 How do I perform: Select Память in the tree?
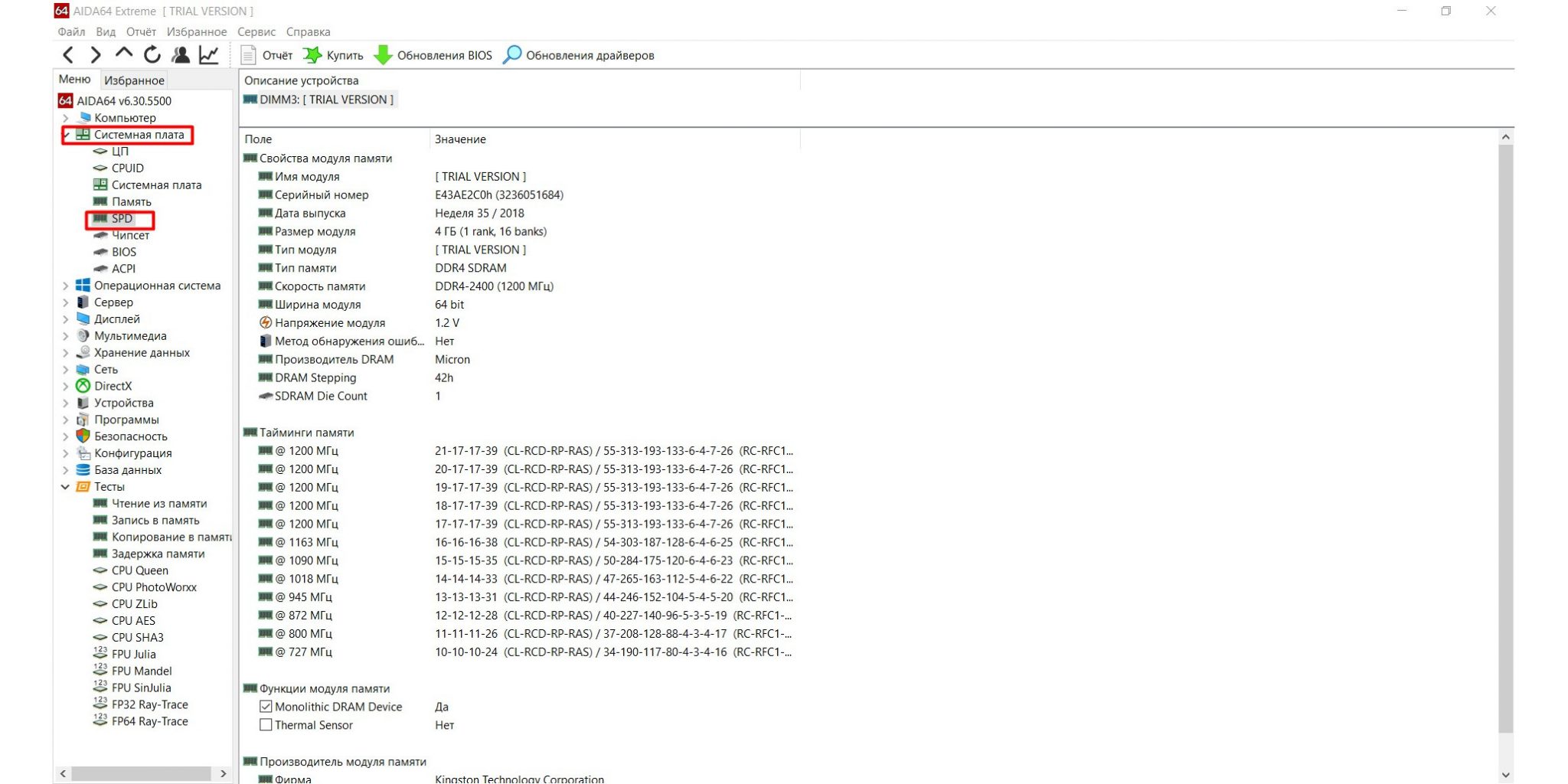pos(131,202)
